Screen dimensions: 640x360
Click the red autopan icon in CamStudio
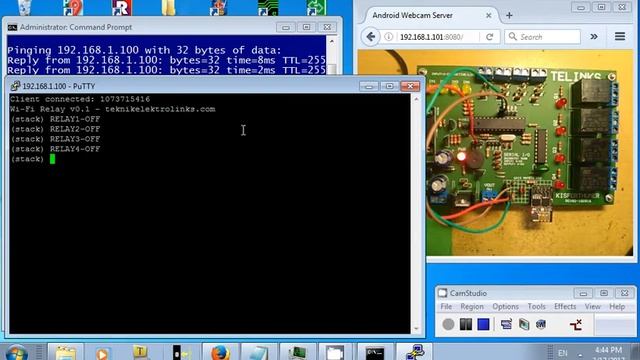click(x=576, y=324)
